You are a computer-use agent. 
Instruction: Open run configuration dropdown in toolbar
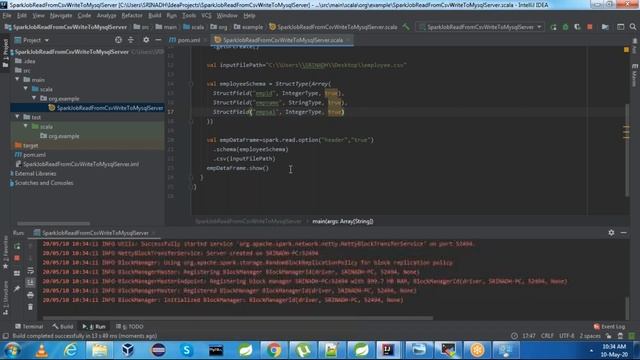tap(480, 27)
